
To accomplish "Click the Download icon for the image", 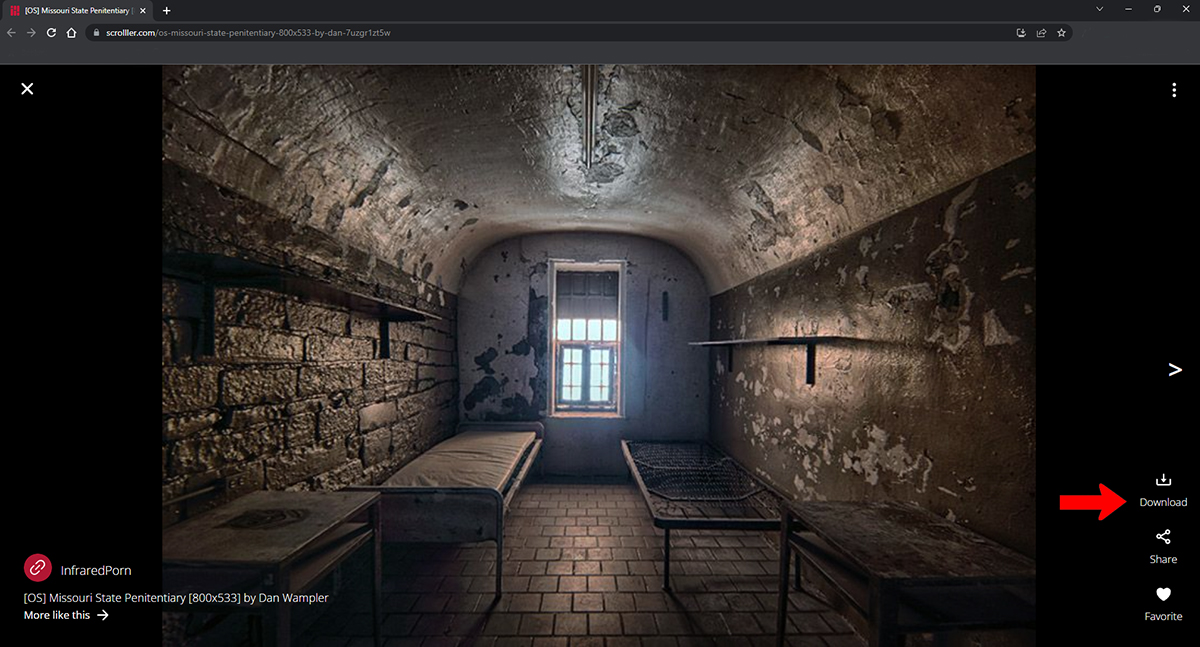I will point(1163,479).
